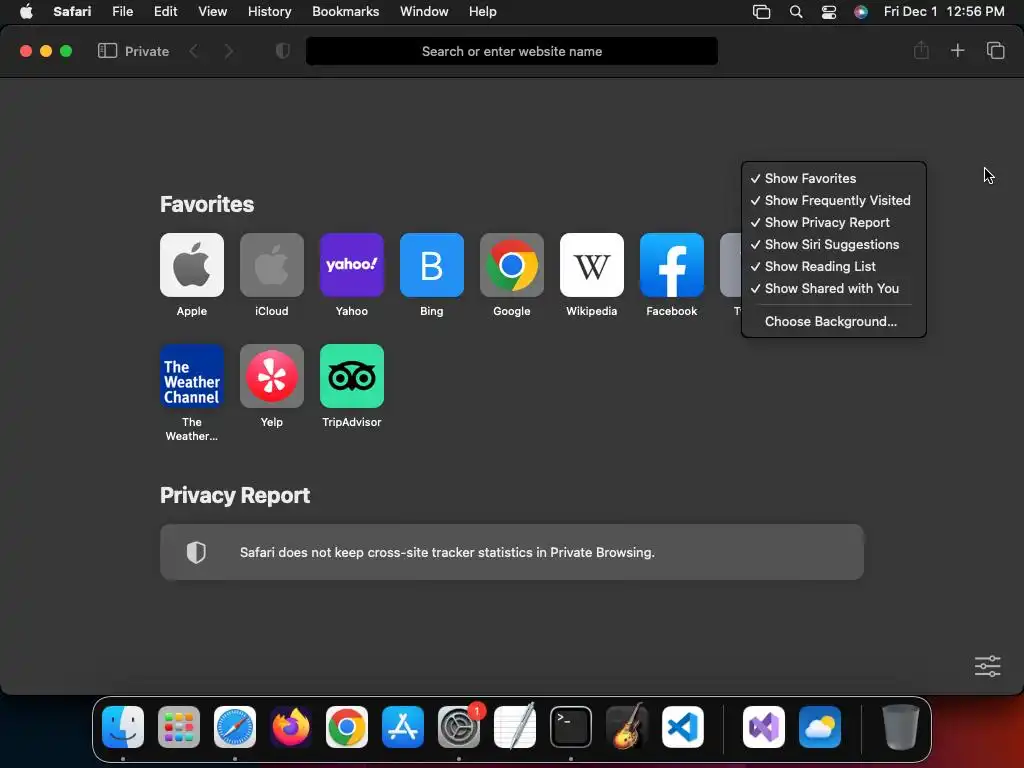
Task: Open the TripAdvisor favorite
Action: pyautogui.click(x=351, y=376)
